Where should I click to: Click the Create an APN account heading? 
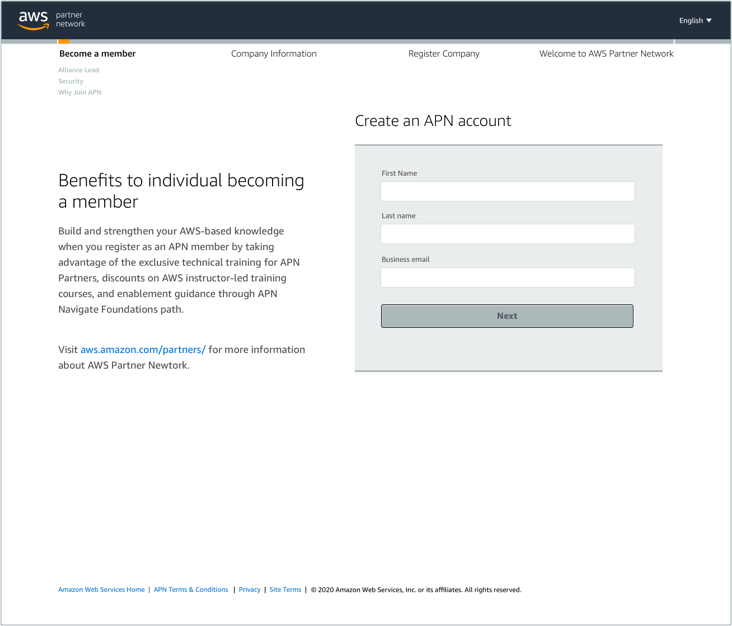click(x=433, y=121)
